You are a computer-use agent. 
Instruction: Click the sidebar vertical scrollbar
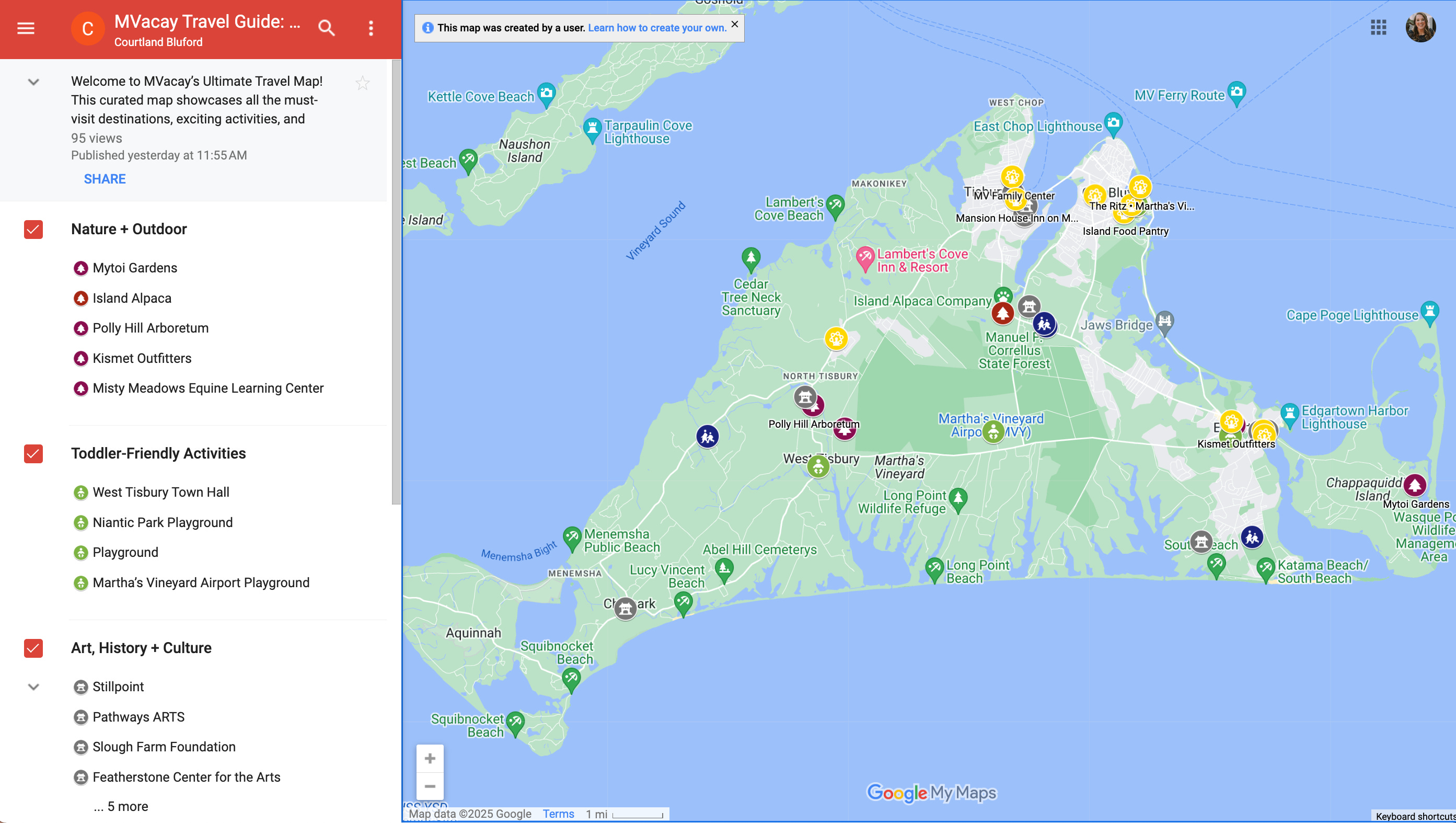[396, 282]
